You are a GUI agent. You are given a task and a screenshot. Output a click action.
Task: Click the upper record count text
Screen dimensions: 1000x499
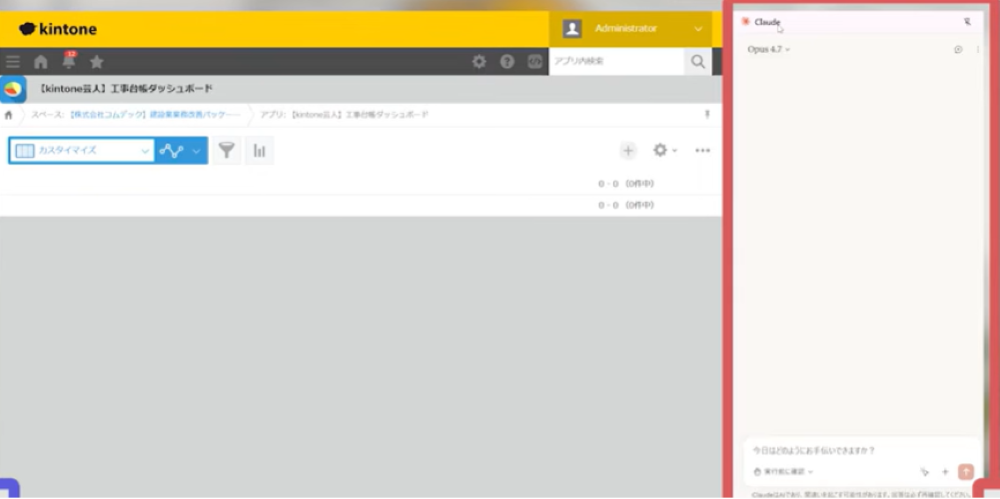(626, 184)
